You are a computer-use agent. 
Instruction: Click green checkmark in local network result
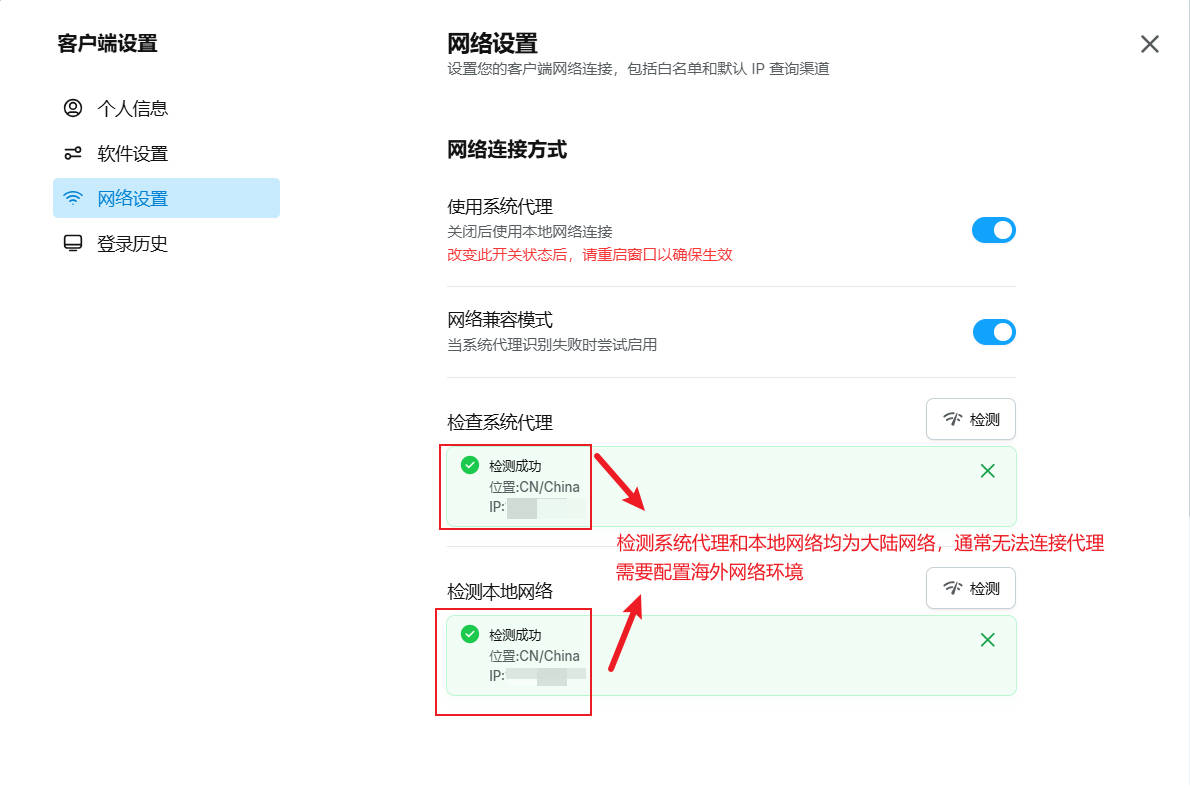[x=470, y=634]
